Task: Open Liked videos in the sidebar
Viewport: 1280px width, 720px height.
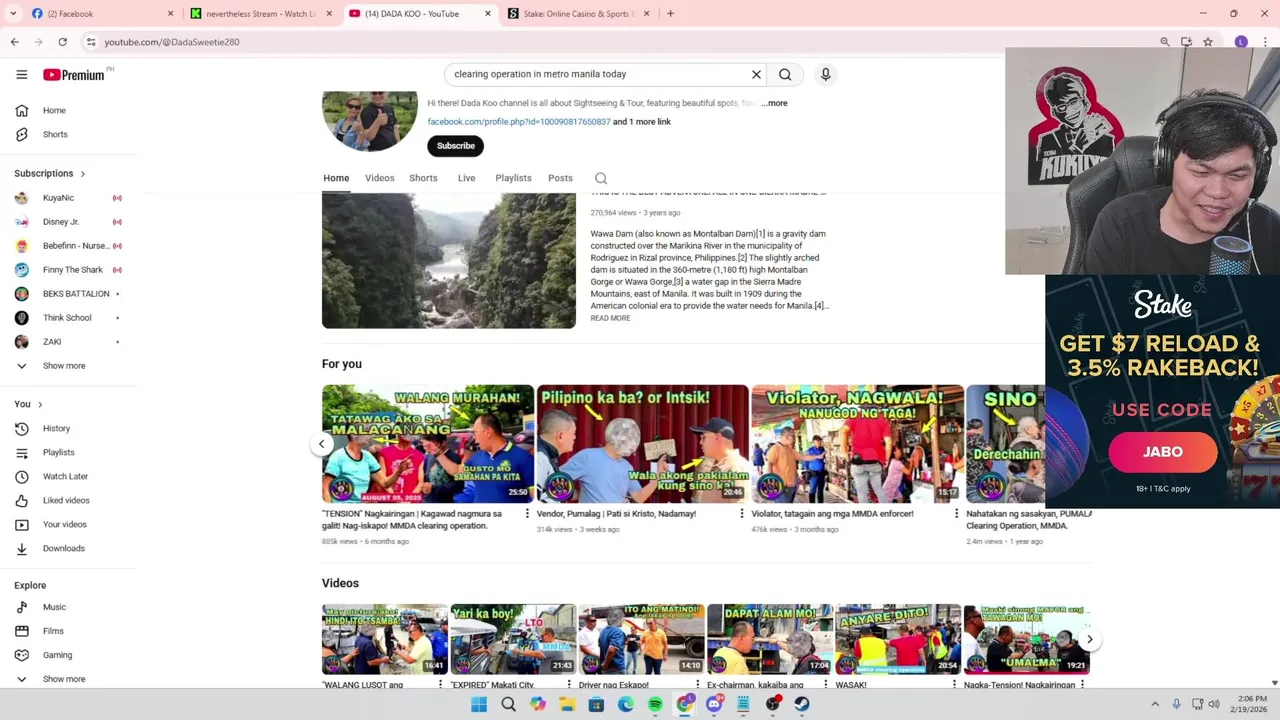Action: [68, 500]
